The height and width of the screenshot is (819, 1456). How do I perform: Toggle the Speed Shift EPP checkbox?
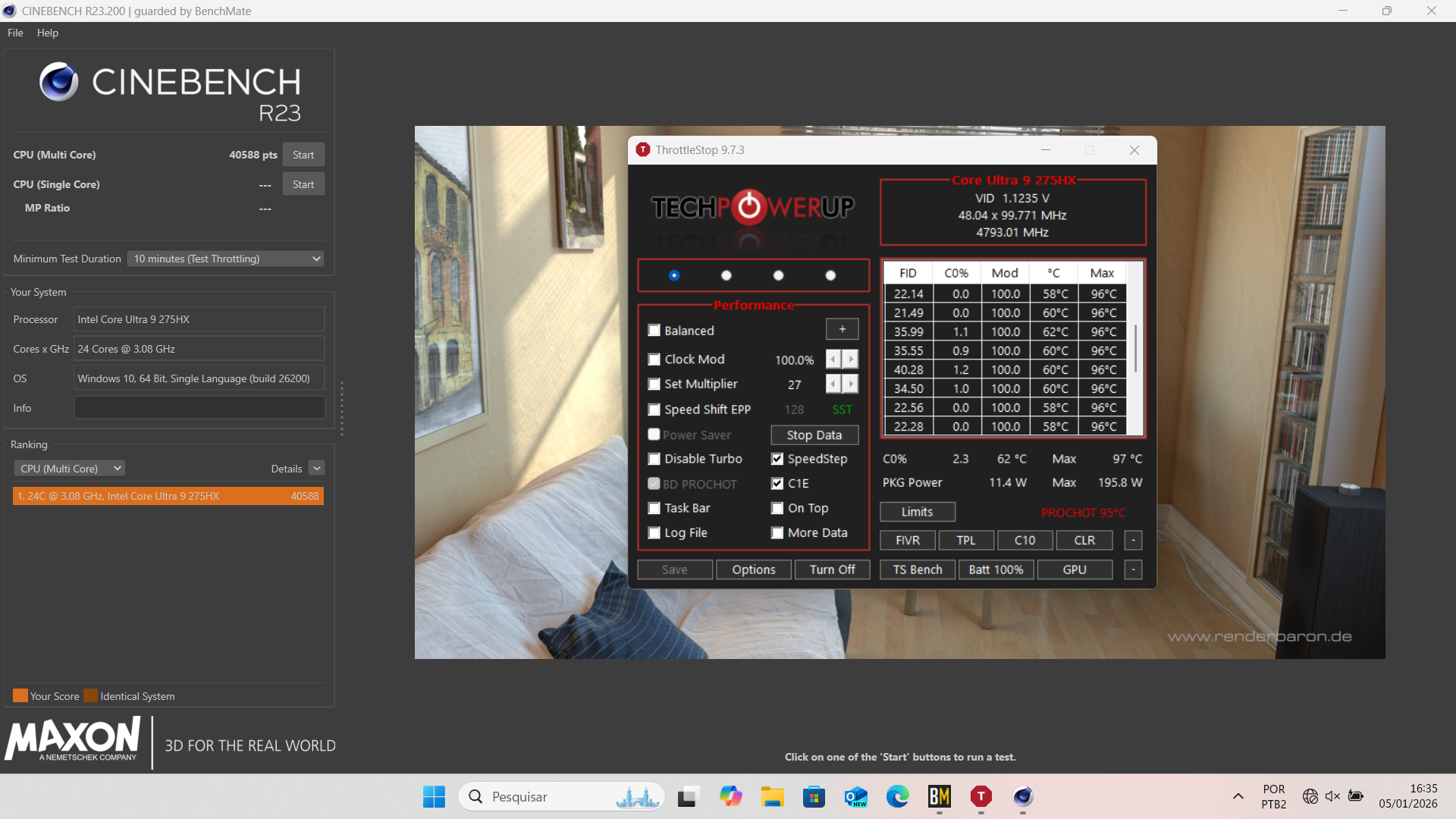click(x=654, y=409)
